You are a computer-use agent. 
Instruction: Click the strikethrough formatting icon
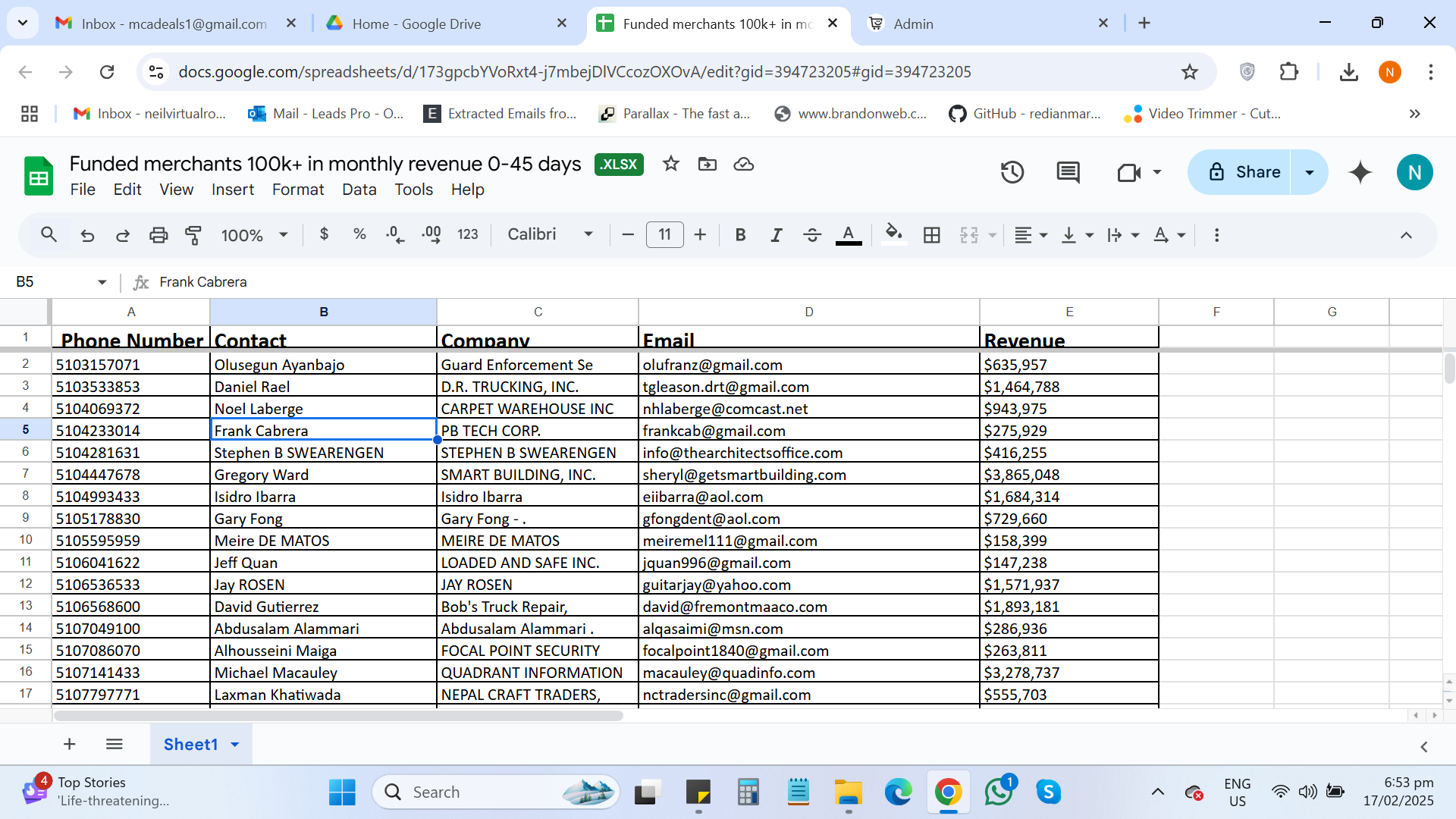coord(811,234)
